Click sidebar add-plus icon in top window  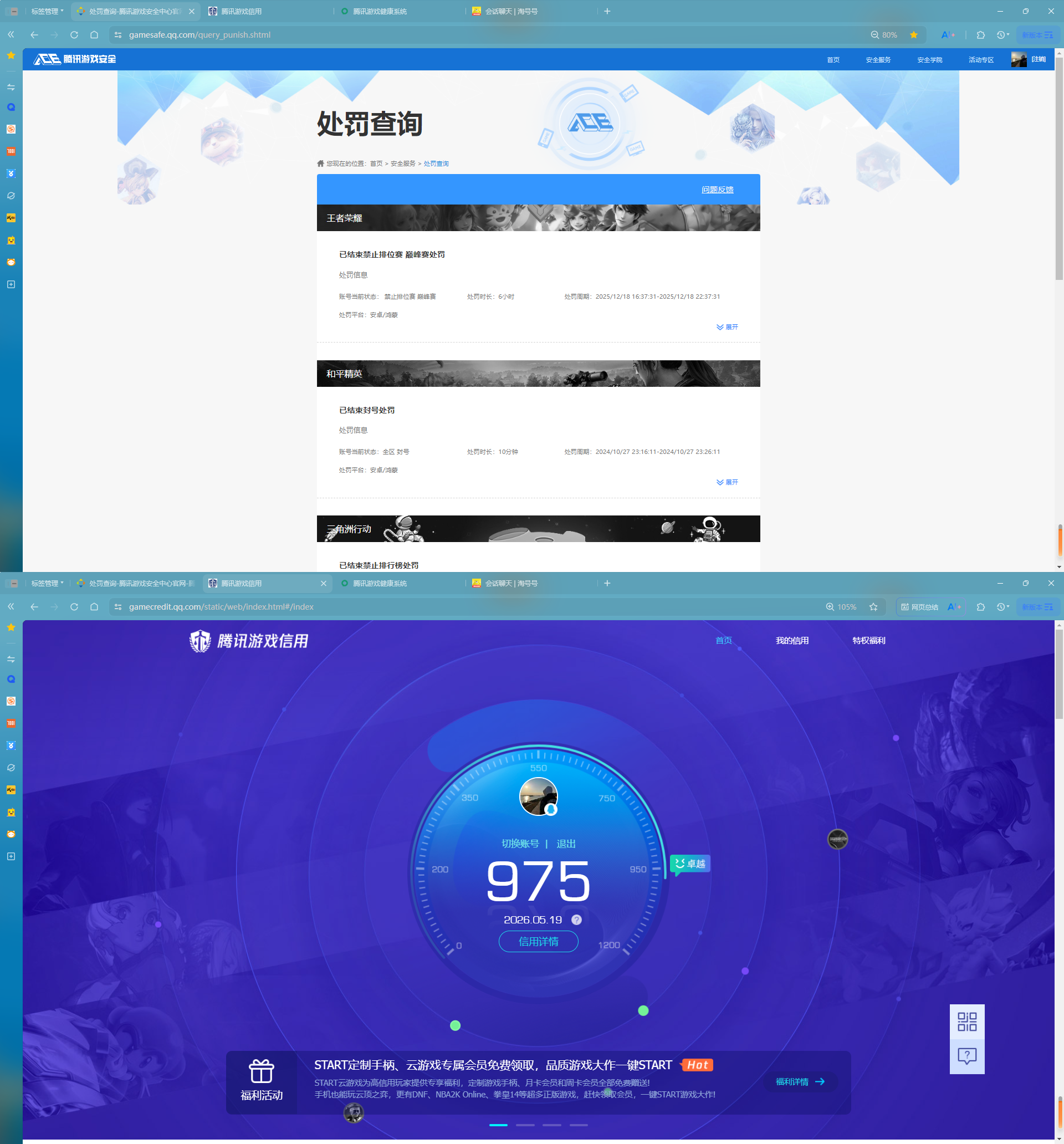click(11, 284)
